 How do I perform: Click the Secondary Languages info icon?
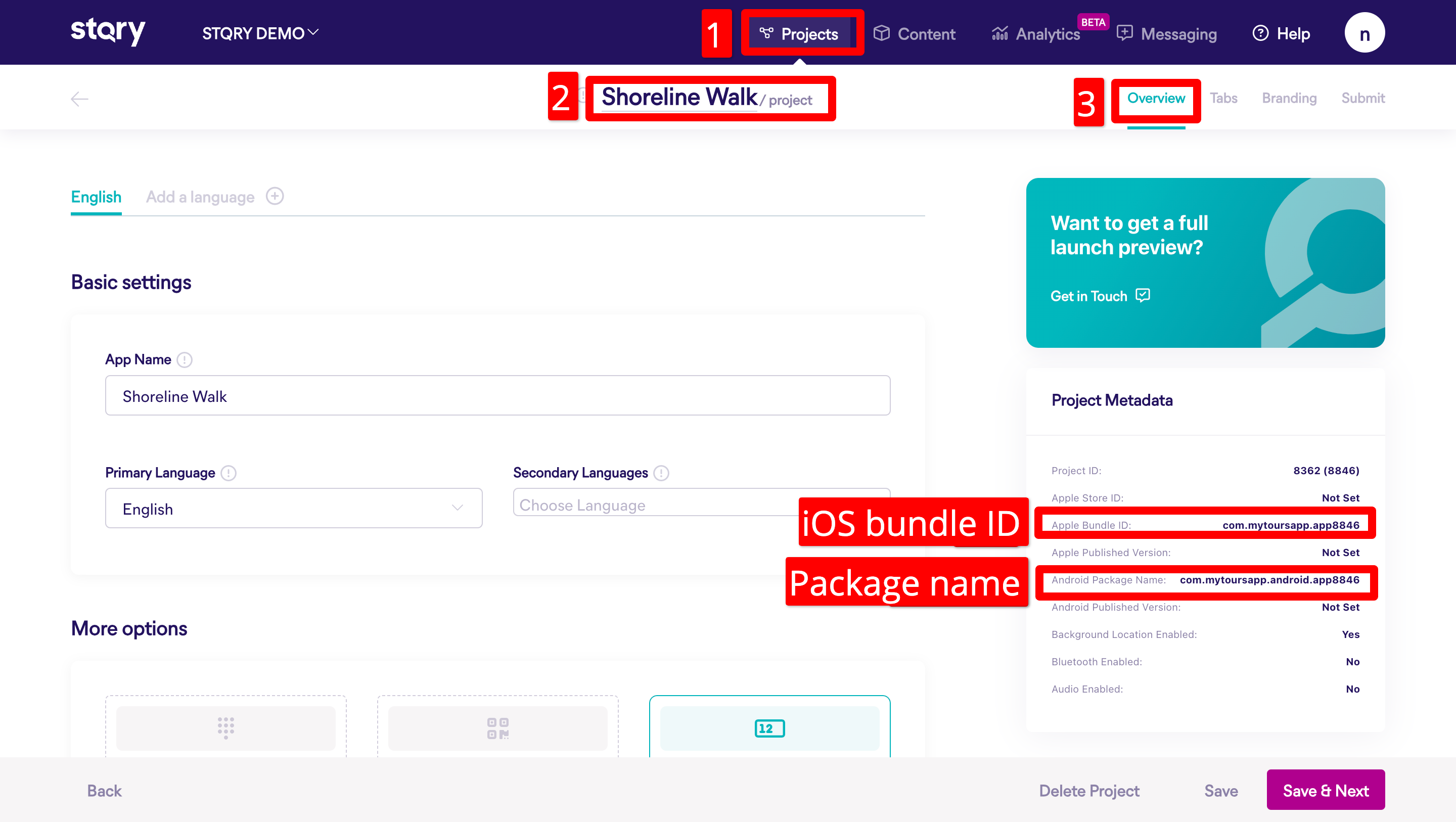point(661,473)
